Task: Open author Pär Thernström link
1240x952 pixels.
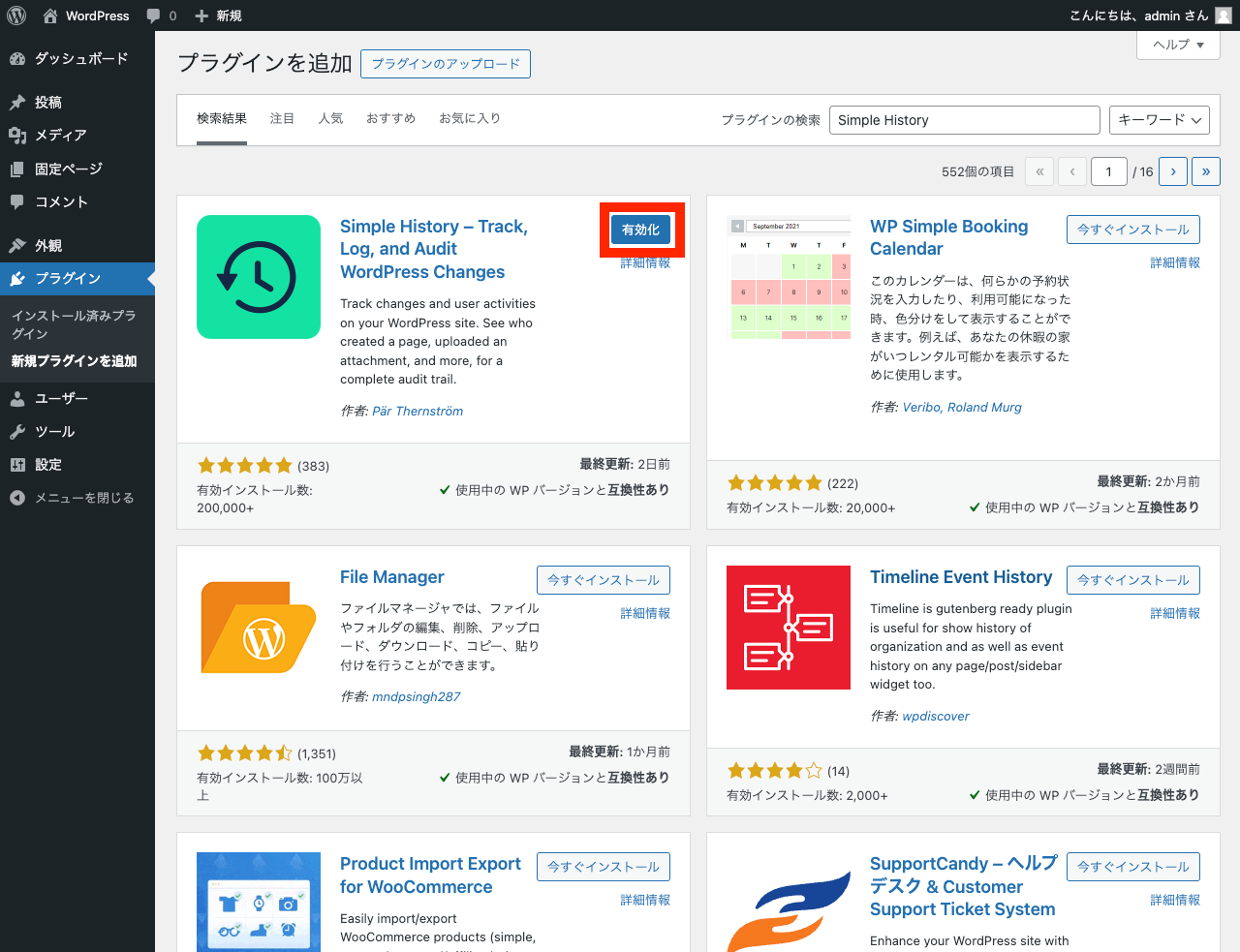Action: 418,411
